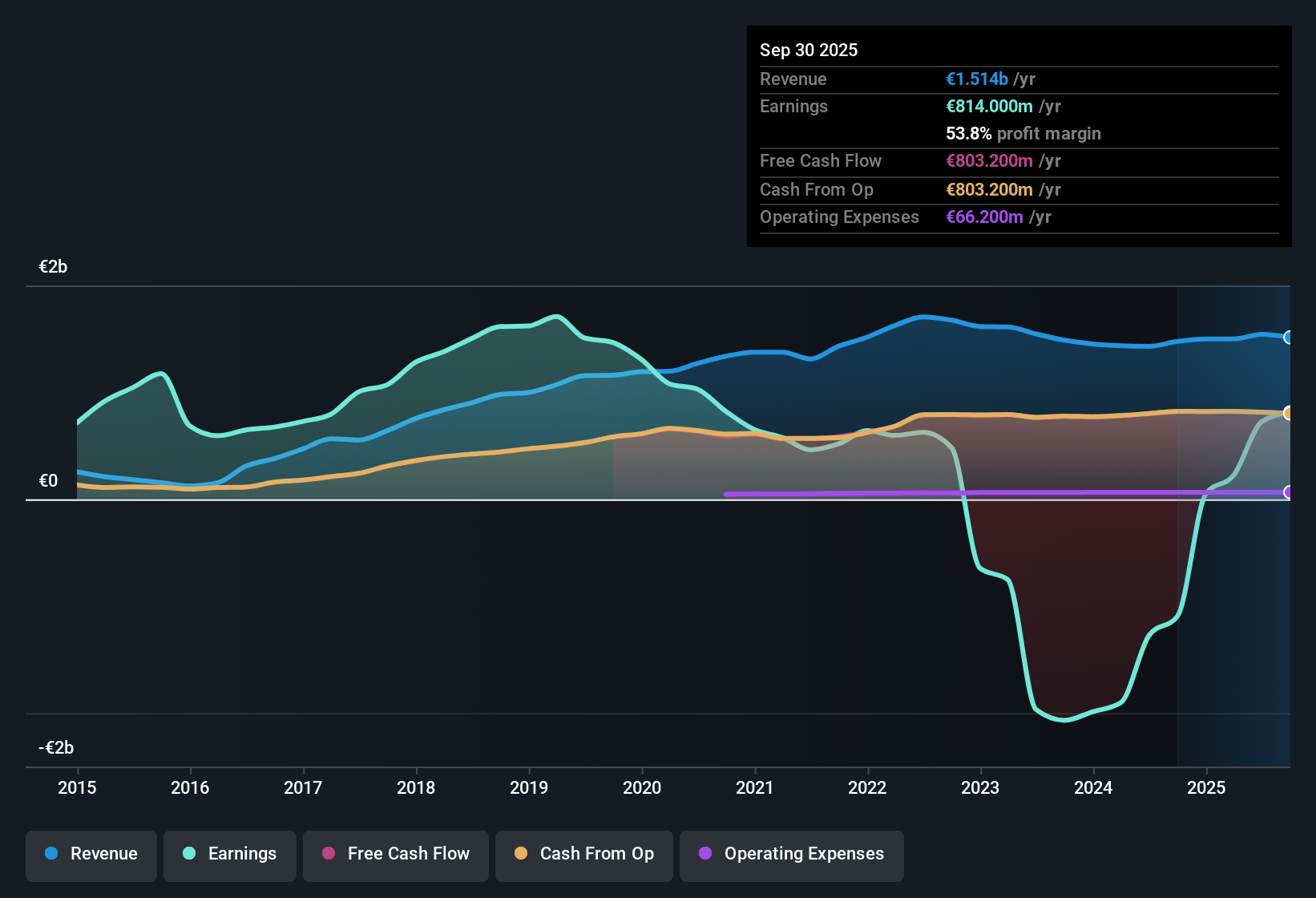This screenshot has width=1316, height=898.
Task: Expand the Sep 30 2025 tooltip header
Action: (809, 50)
